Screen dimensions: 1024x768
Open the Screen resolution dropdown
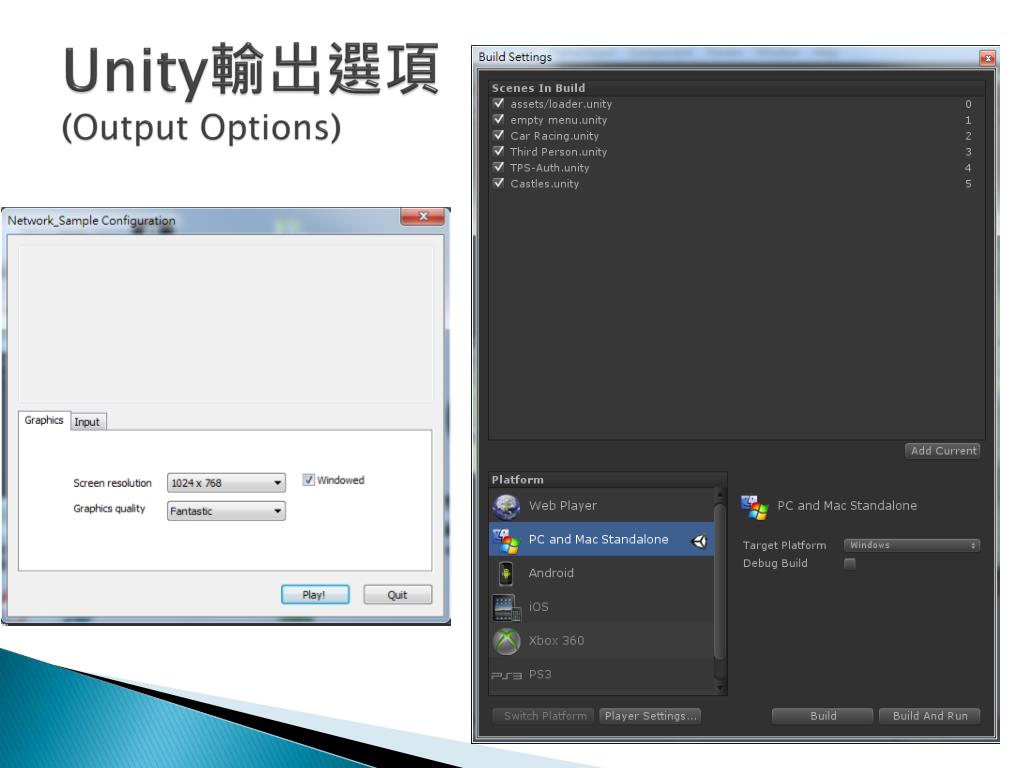(x=226, y=483)
